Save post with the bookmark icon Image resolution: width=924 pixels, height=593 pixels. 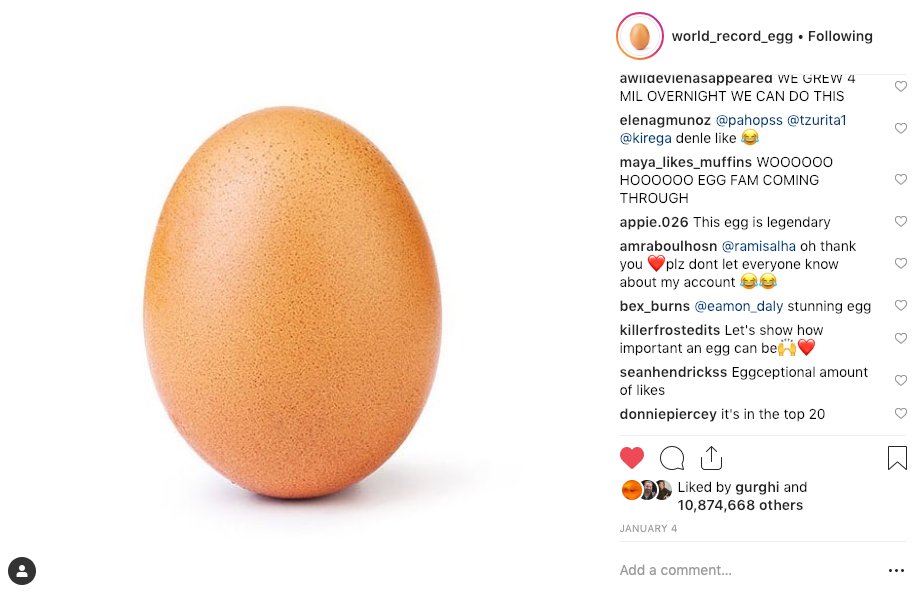[897, 458]
